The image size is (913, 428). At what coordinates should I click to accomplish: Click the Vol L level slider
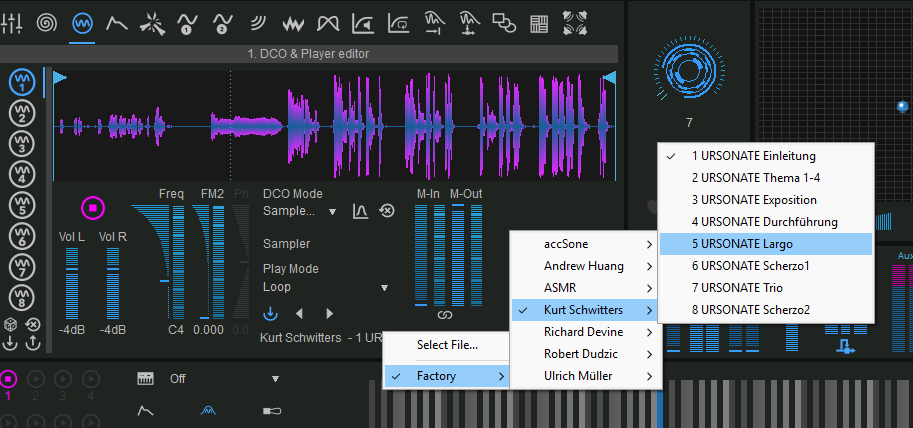pyautogui.click(x=72, y=285)
